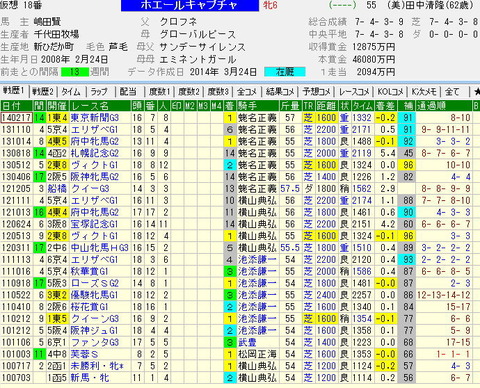Click the 騎手 column header
The image size is (480, 388).
[x=258, y=106]
